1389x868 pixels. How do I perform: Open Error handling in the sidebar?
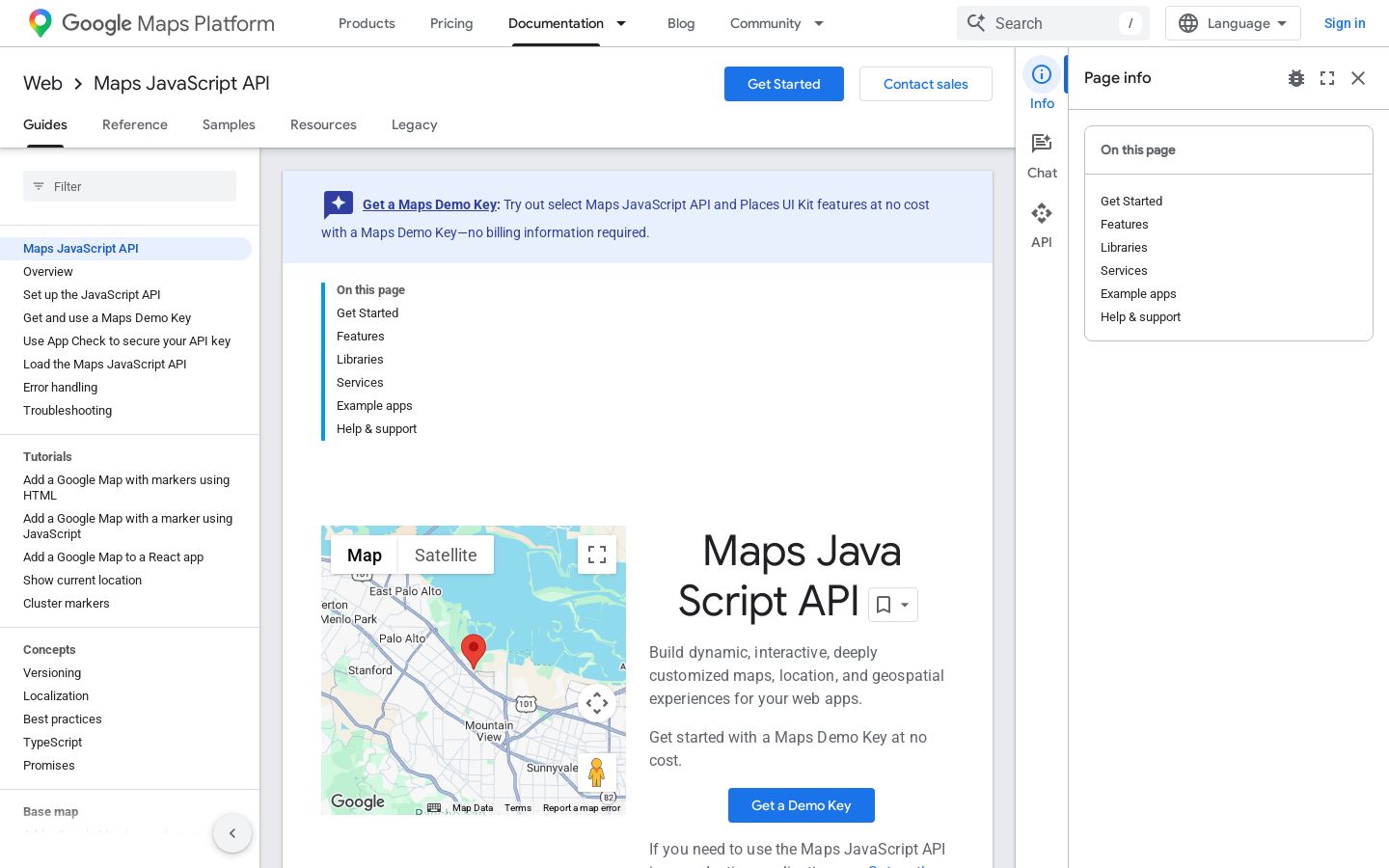(x=61, y=388)
